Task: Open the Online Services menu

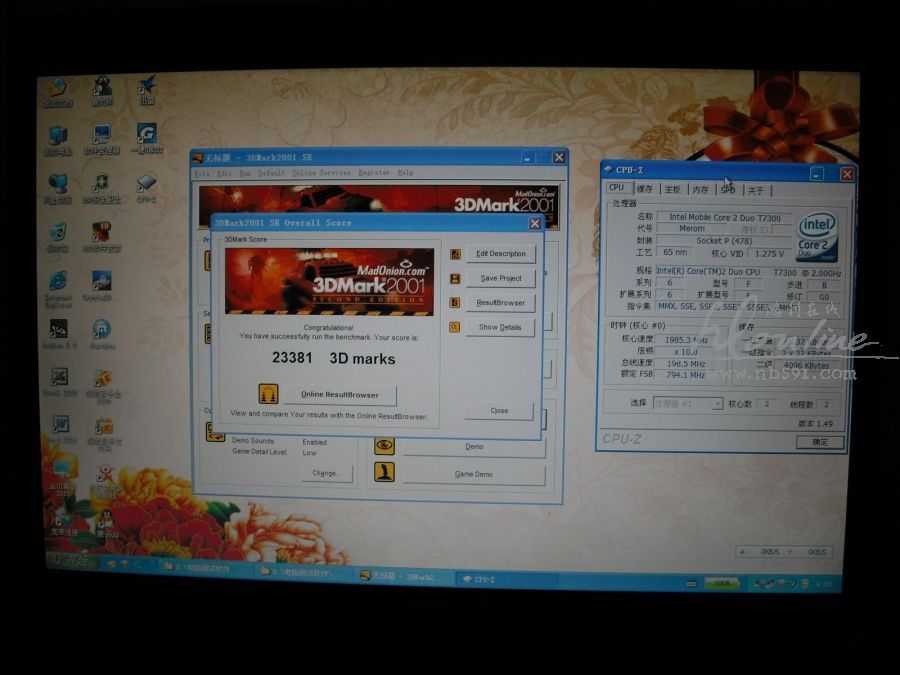Action: pos(321,173)
